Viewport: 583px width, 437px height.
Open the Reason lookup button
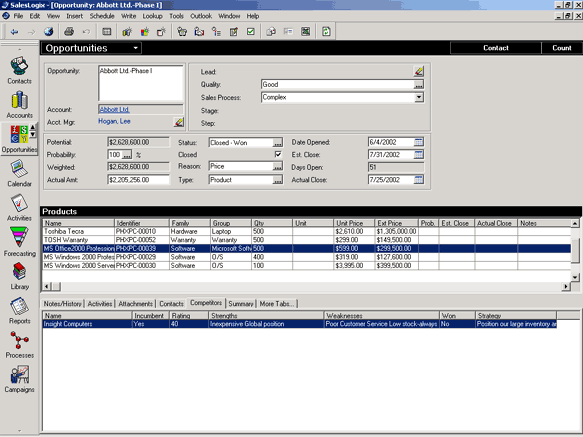277,167
